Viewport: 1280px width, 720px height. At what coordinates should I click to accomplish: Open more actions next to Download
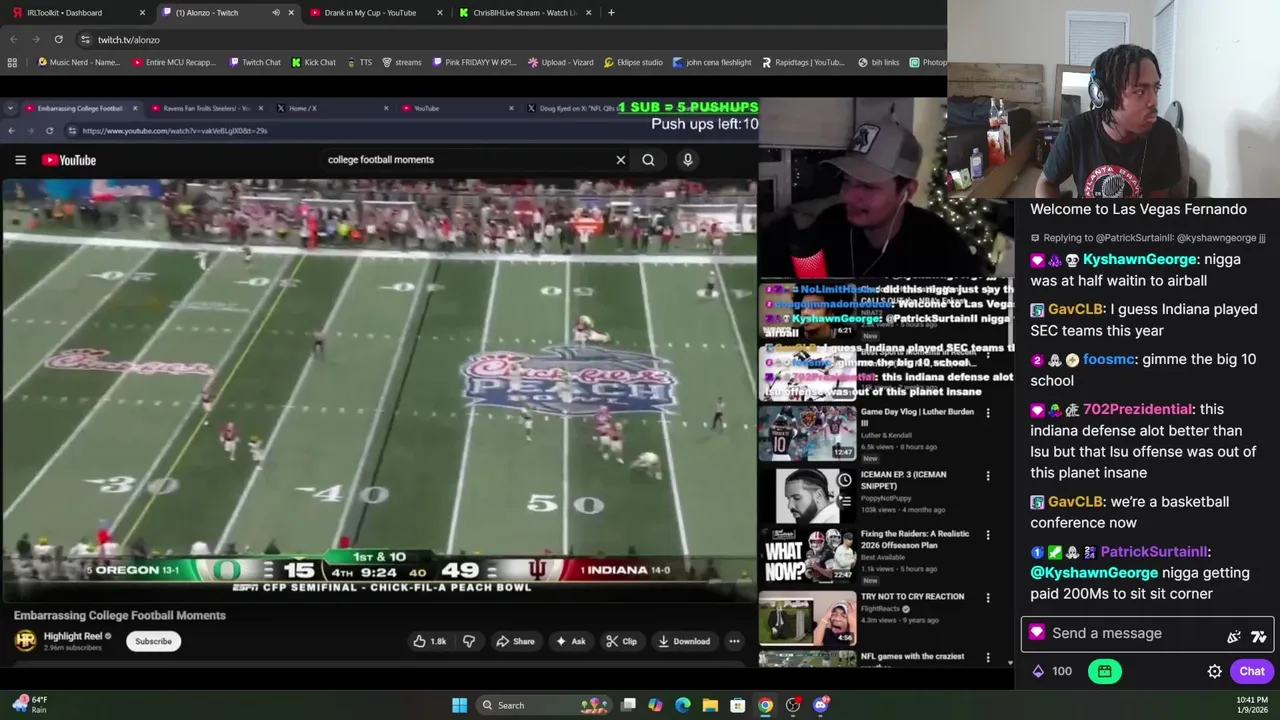click(734, 641)
